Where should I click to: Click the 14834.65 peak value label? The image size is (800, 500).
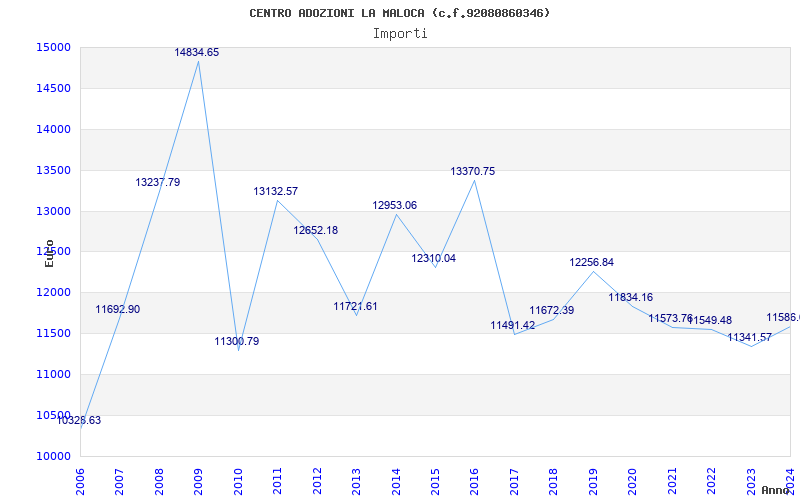tap(196, 52)
